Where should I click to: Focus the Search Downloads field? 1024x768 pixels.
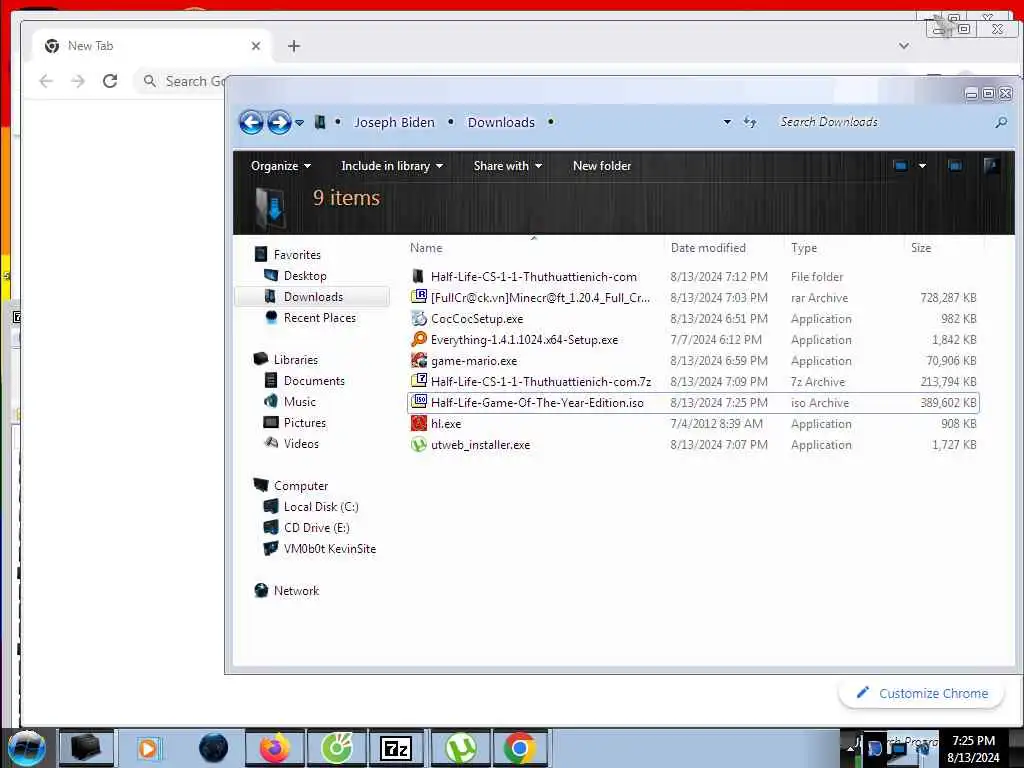click(x=882, y=122)
